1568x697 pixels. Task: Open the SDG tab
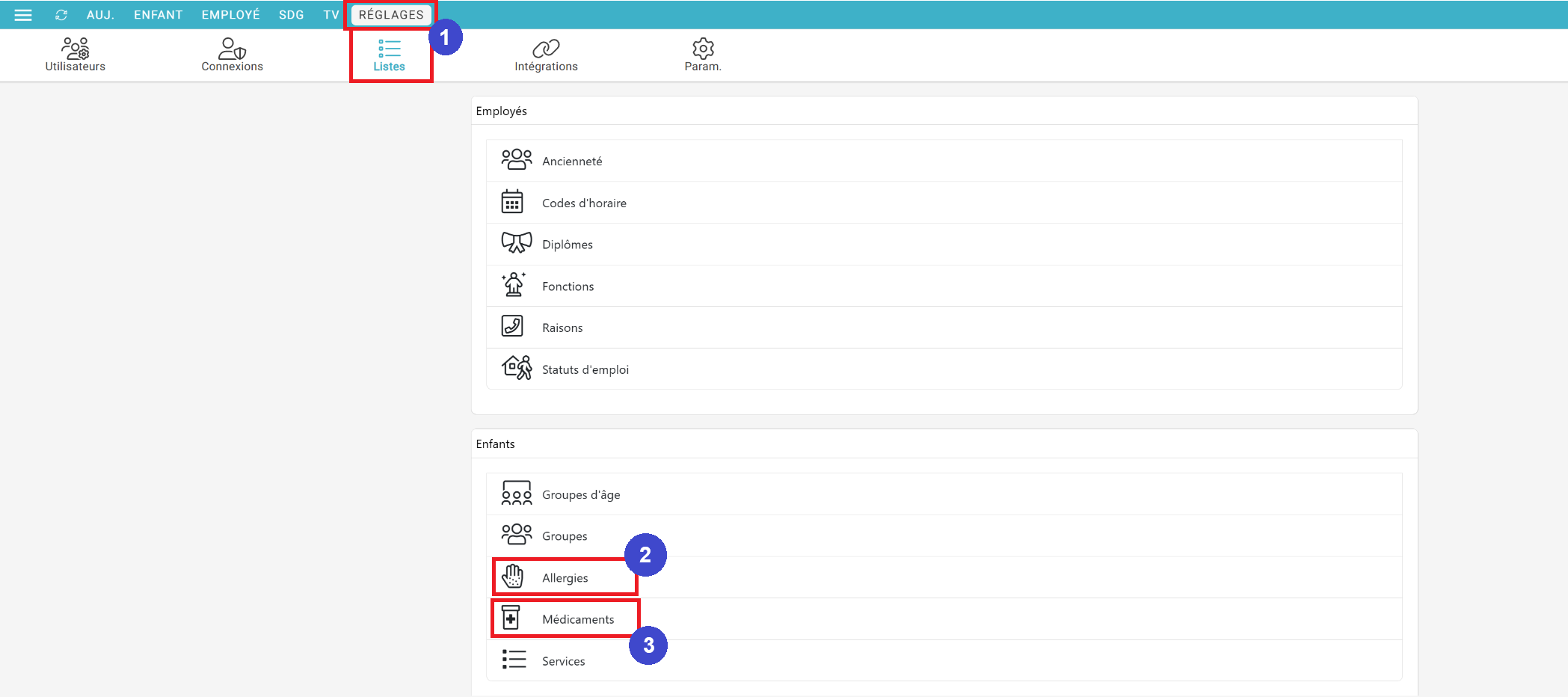coord(291,15)
